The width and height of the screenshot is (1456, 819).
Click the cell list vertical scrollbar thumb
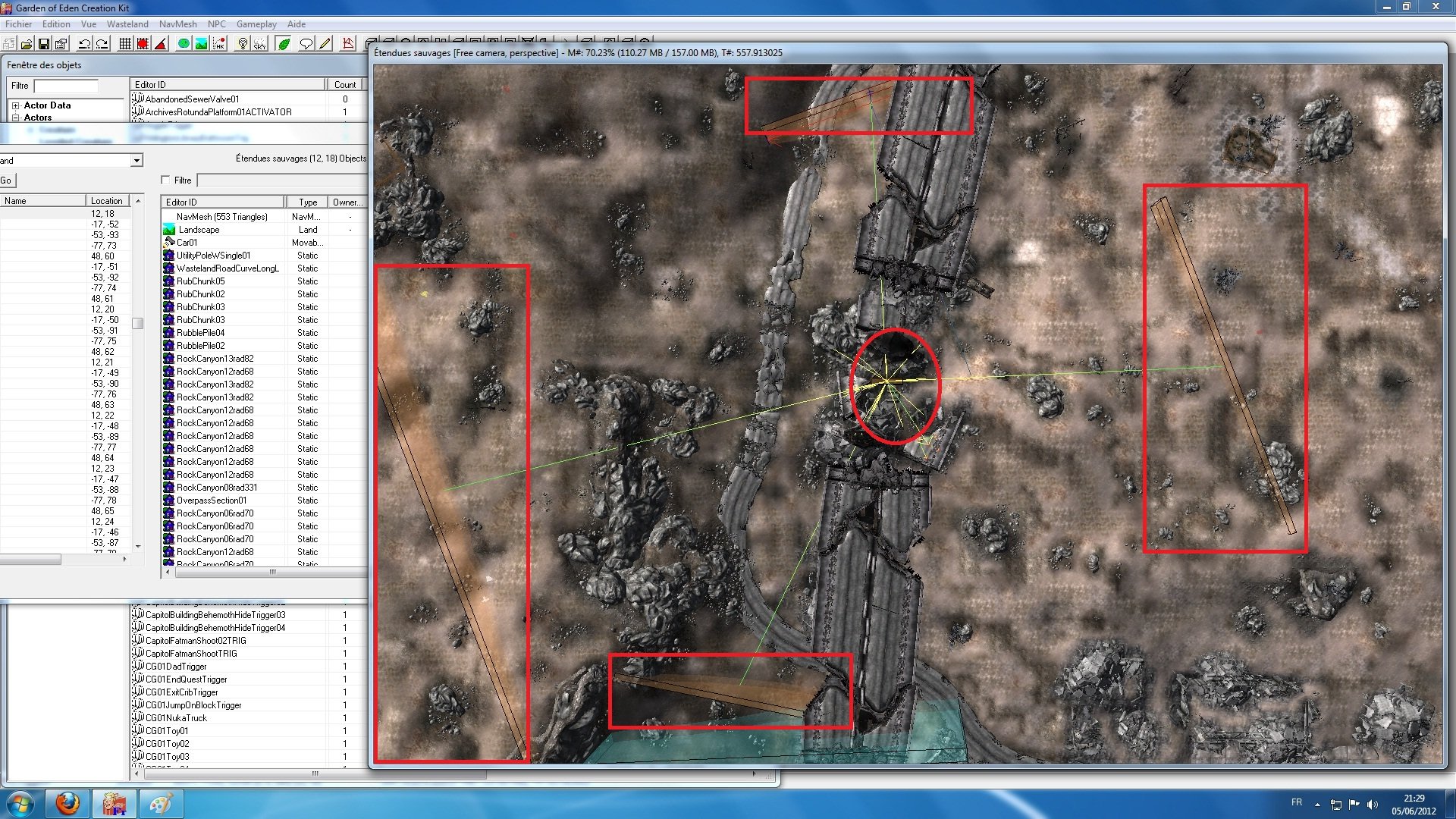pyautogui.click(x=138, y=323)
